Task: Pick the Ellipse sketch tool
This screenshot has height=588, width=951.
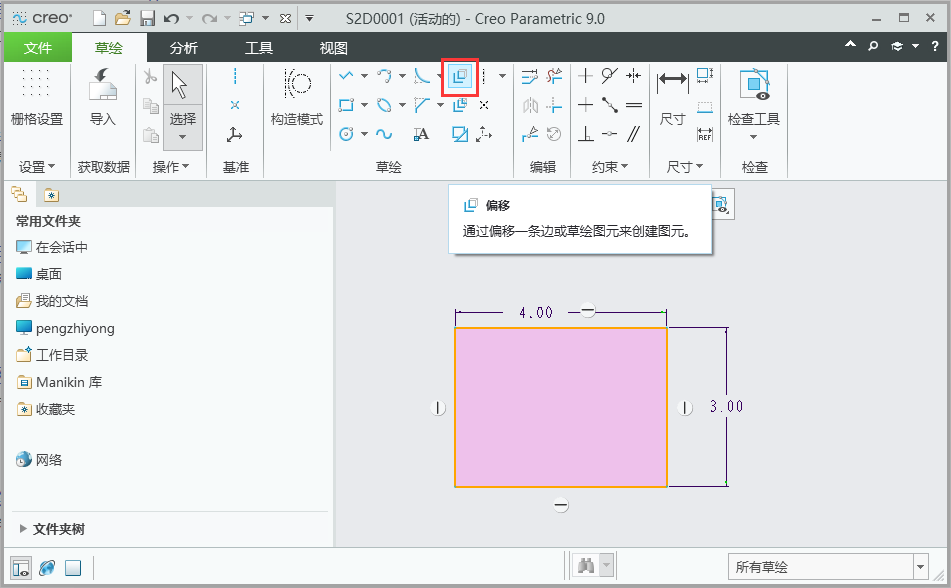Action: (x=384, y=105)
